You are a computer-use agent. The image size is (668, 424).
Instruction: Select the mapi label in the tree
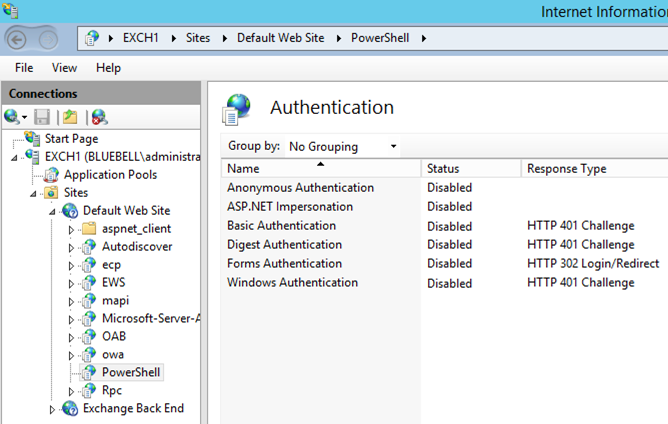[x=115, y=301]
